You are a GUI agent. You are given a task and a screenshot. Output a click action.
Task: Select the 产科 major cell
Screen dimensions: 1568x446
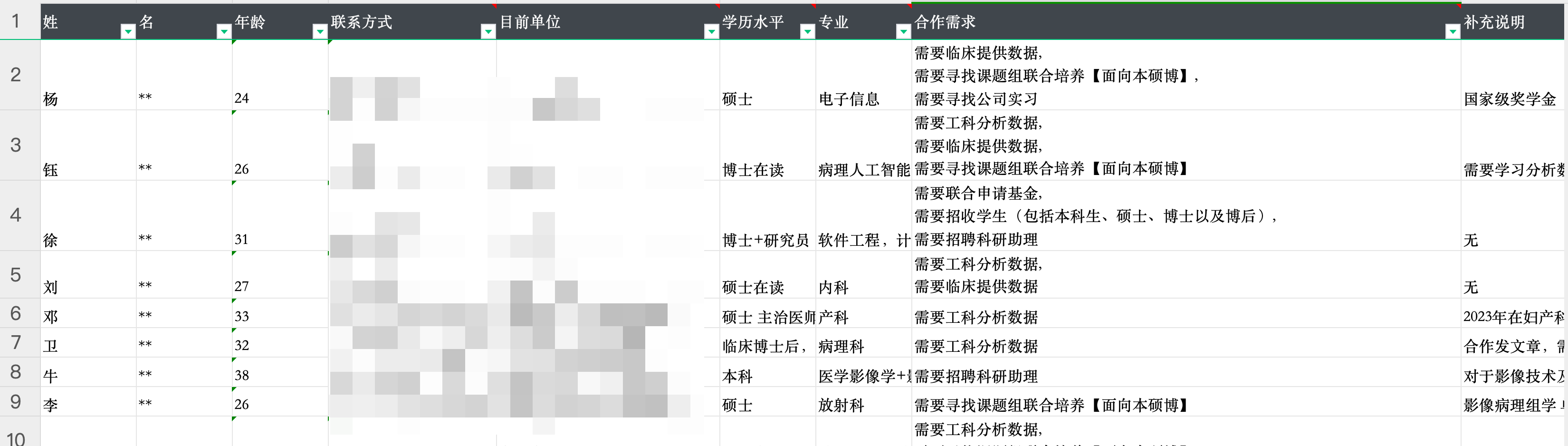864,313
